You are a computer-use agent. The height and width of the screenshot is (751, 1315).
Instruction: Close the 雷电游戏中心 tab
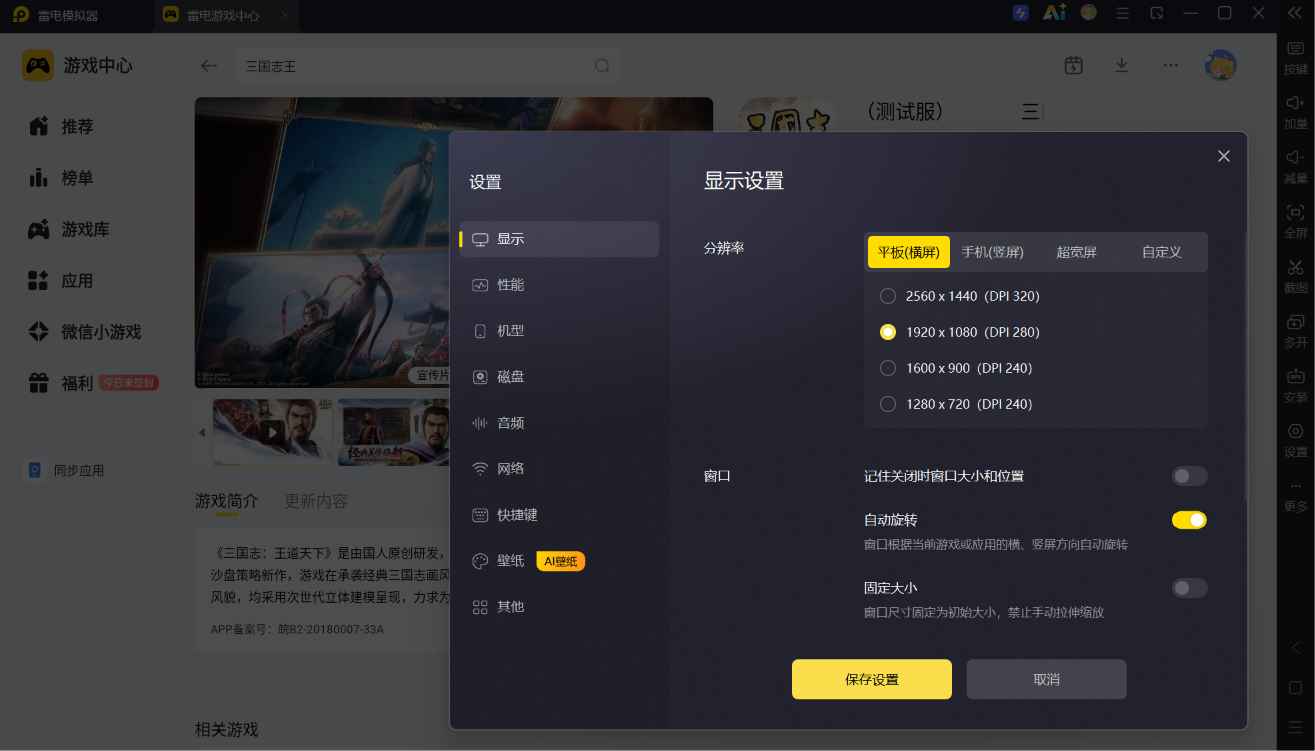285,16
